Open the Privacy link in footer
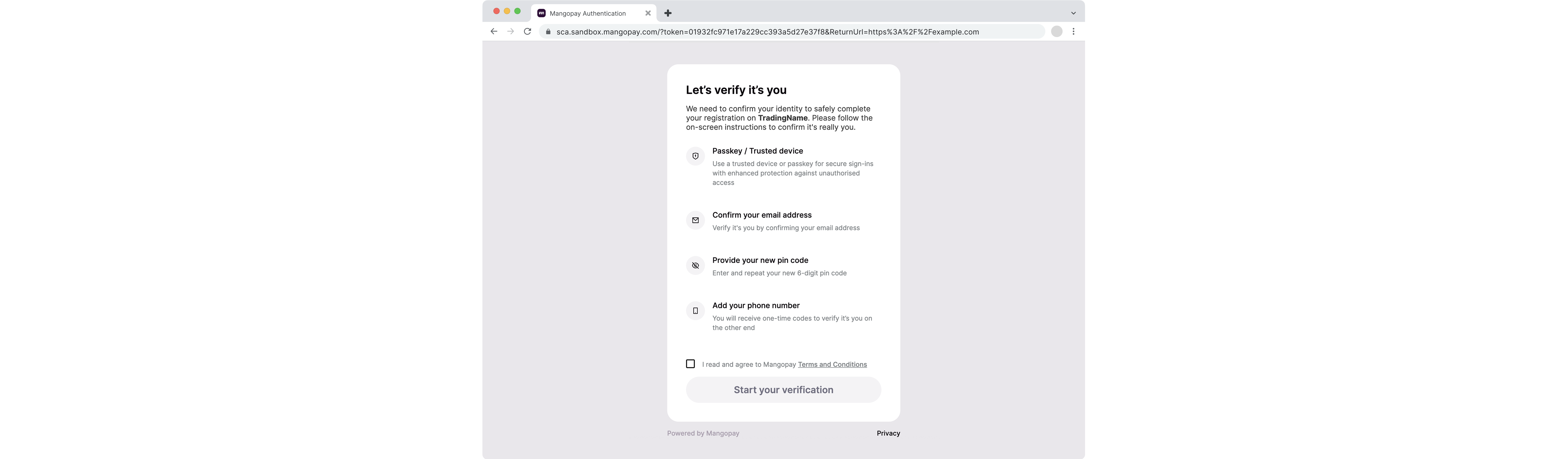1568x459 pixels. [x=888, y=433]
